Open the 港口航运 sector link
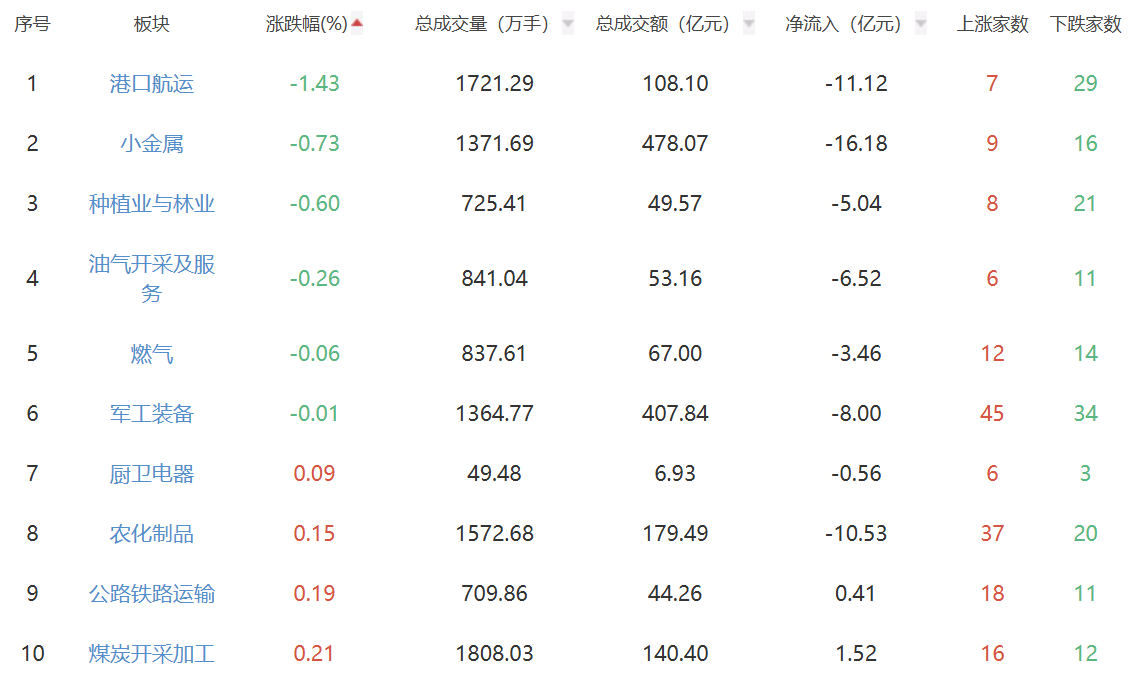Viewport: 1128px width, 674px height. click(x=152, y=84)
